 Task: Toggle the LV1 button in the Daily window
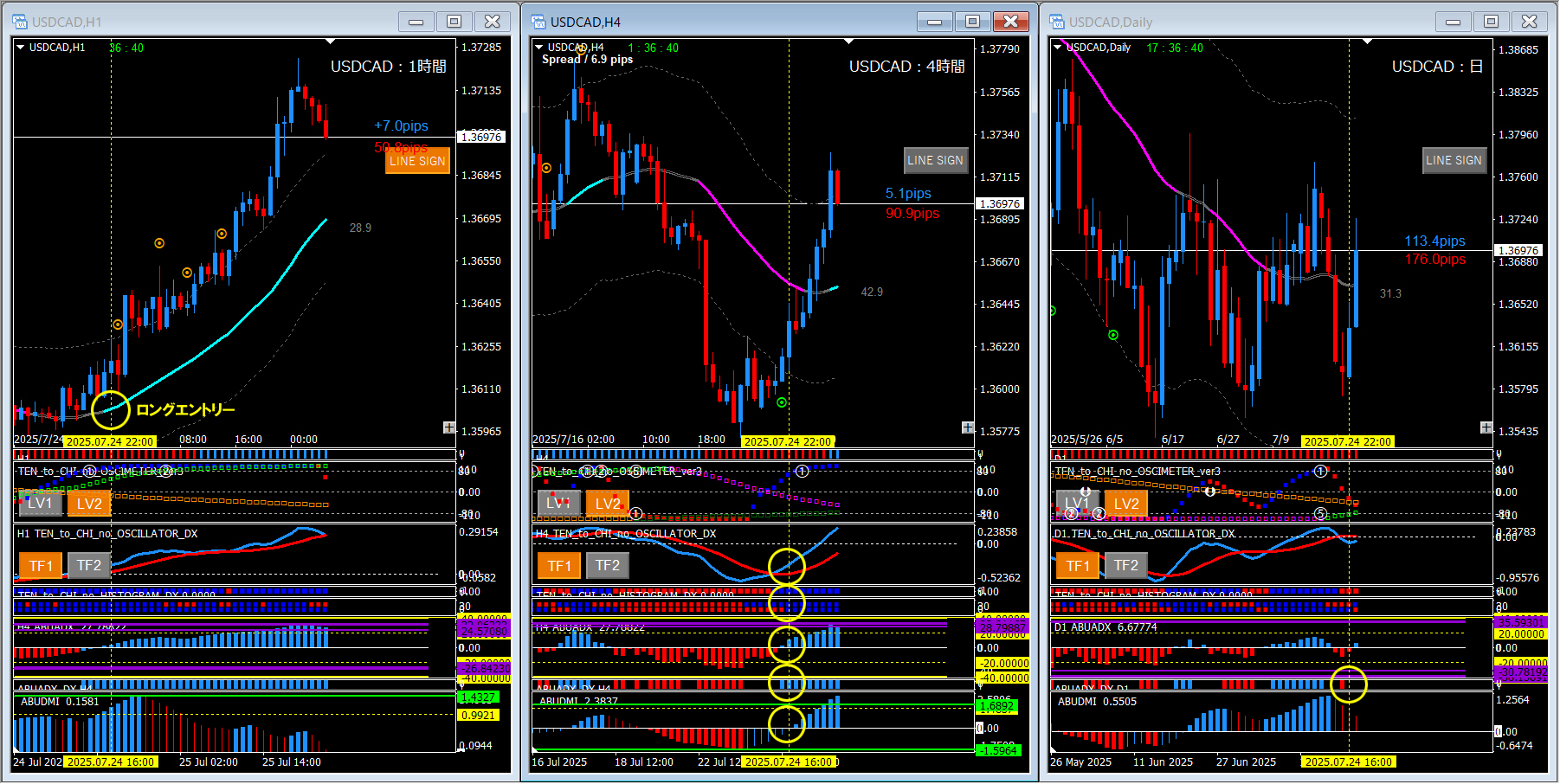(x=1078, y=504)
